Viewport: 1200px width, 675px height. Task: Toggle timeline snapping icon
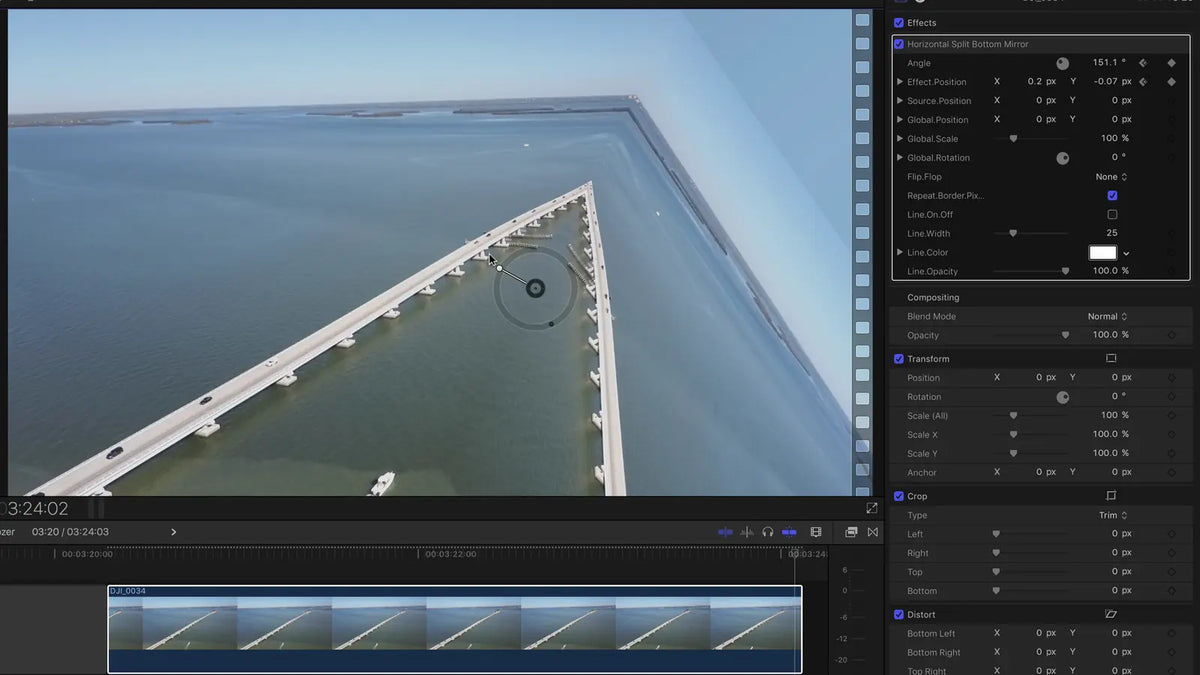tap(725, 532)
